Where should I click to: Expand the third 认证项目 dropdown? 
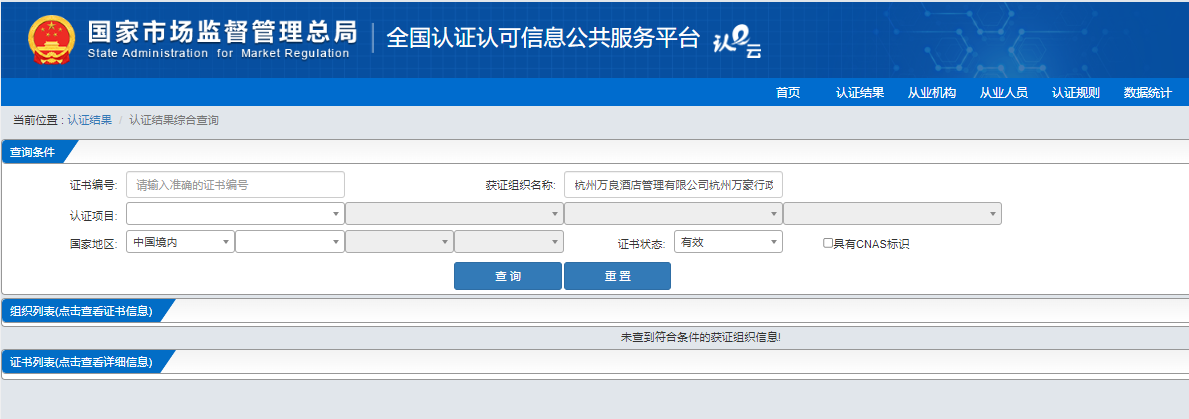tap(673, 214)
